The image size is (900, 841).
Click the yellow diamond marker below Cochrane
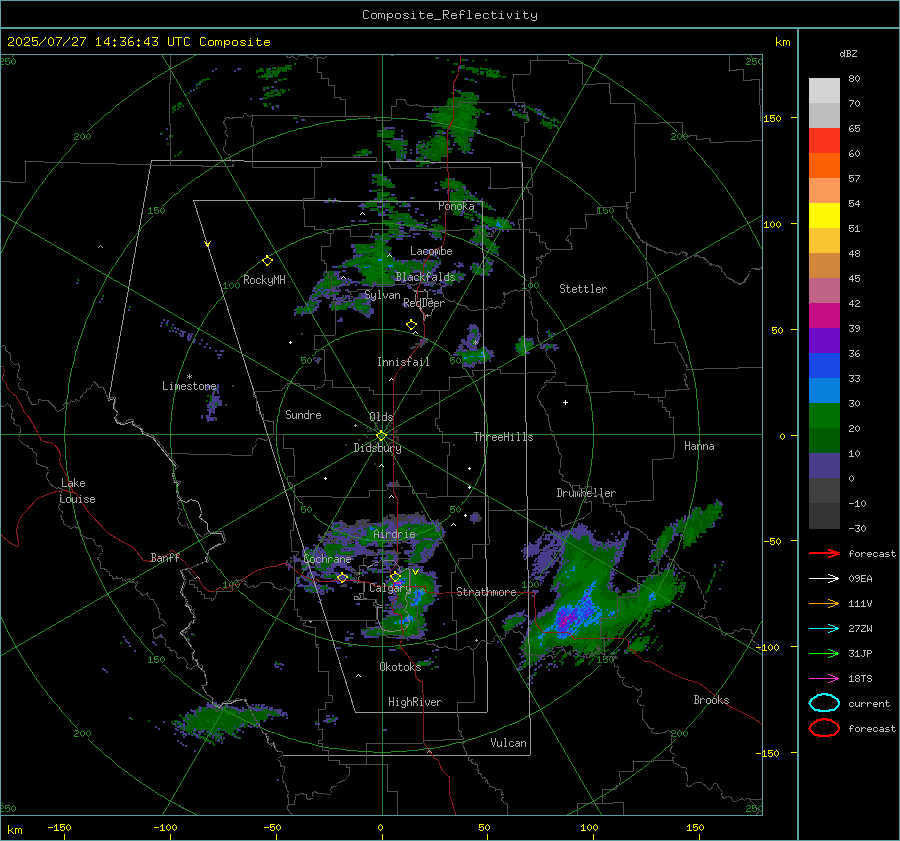(x=342, y=578)
